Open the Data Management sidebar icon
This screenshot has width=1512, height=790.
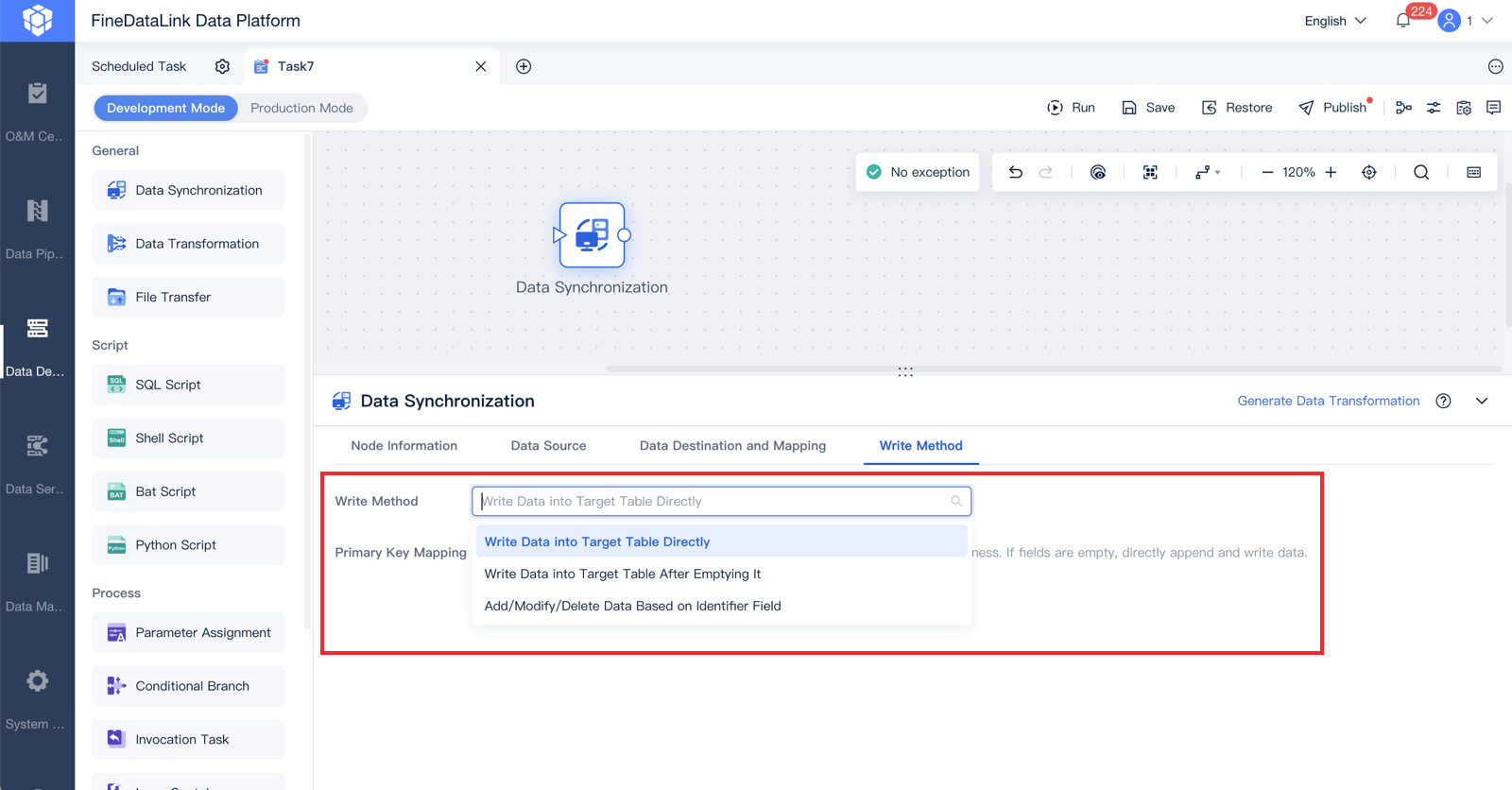37,563
